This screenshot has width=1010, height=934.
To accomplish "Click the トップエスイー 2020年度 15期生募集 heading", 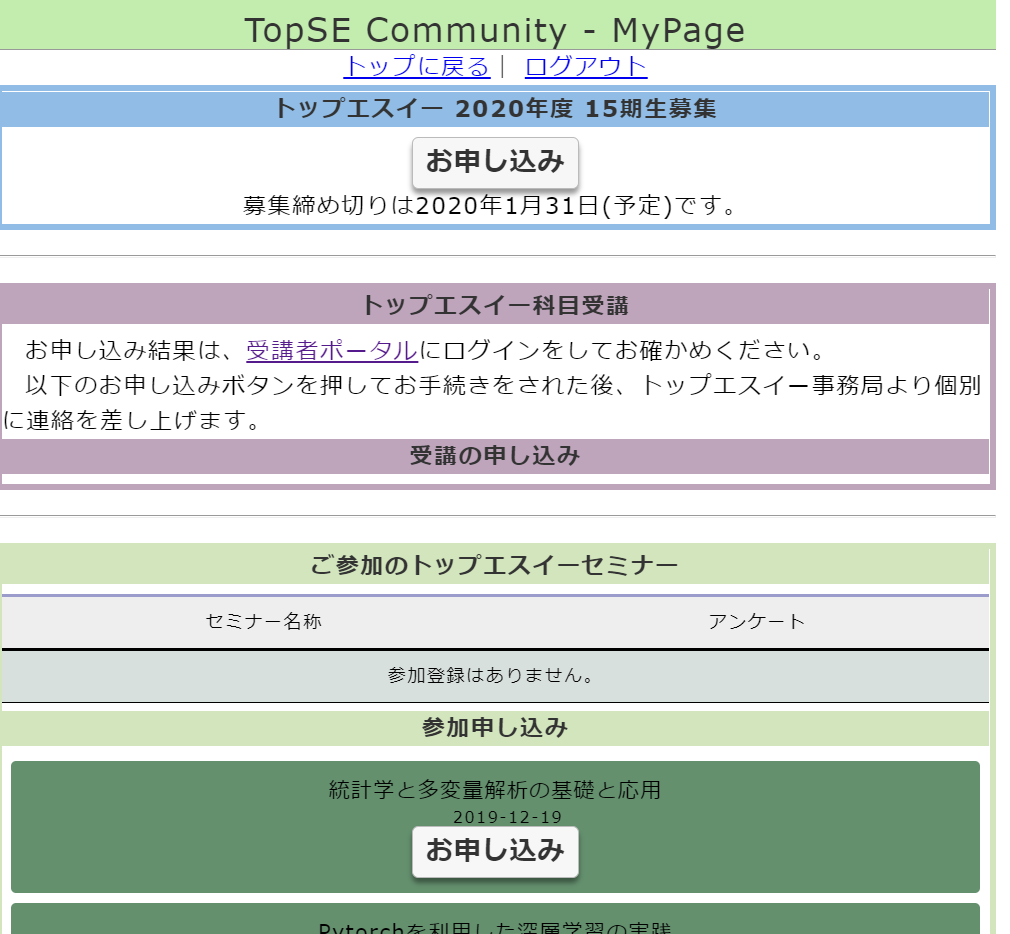I will click(x=495, y=109).
